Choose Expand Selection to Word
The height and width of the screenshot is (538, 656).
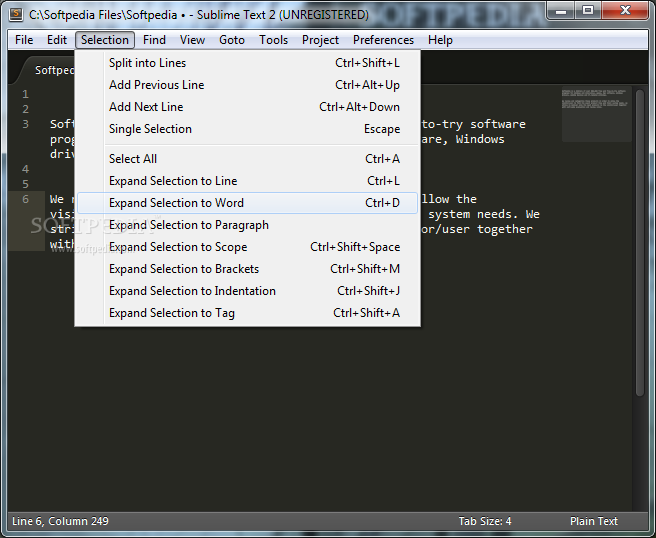click(x=247, y=203)
